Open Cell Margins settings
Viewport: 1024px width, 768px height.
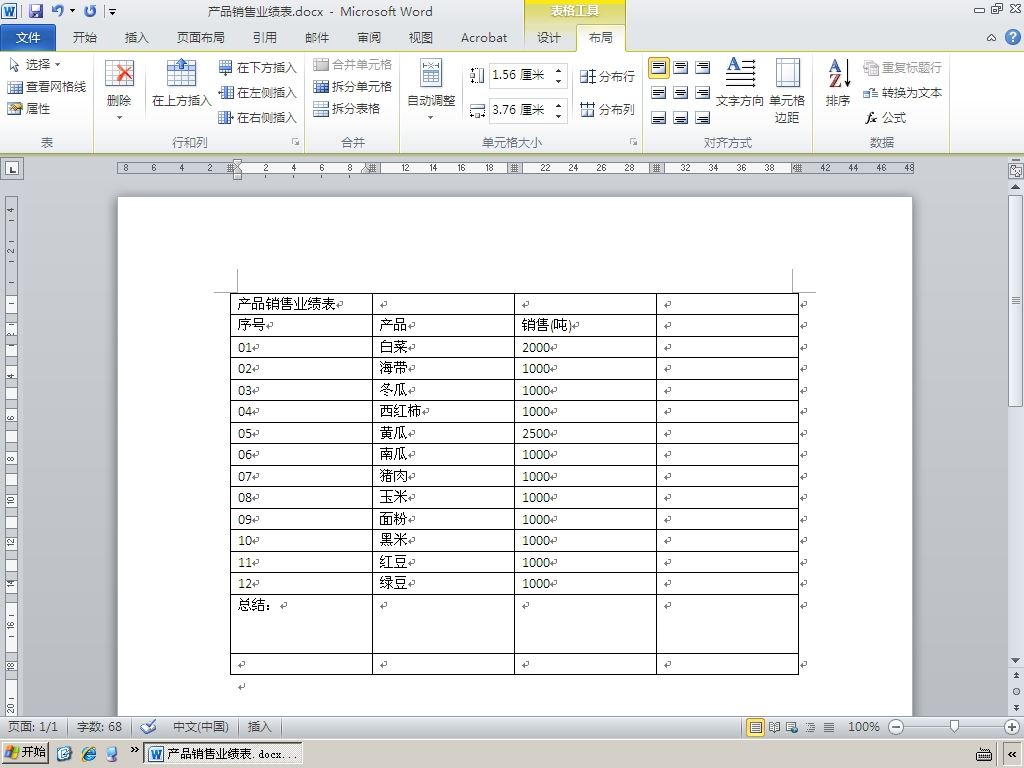787,91
